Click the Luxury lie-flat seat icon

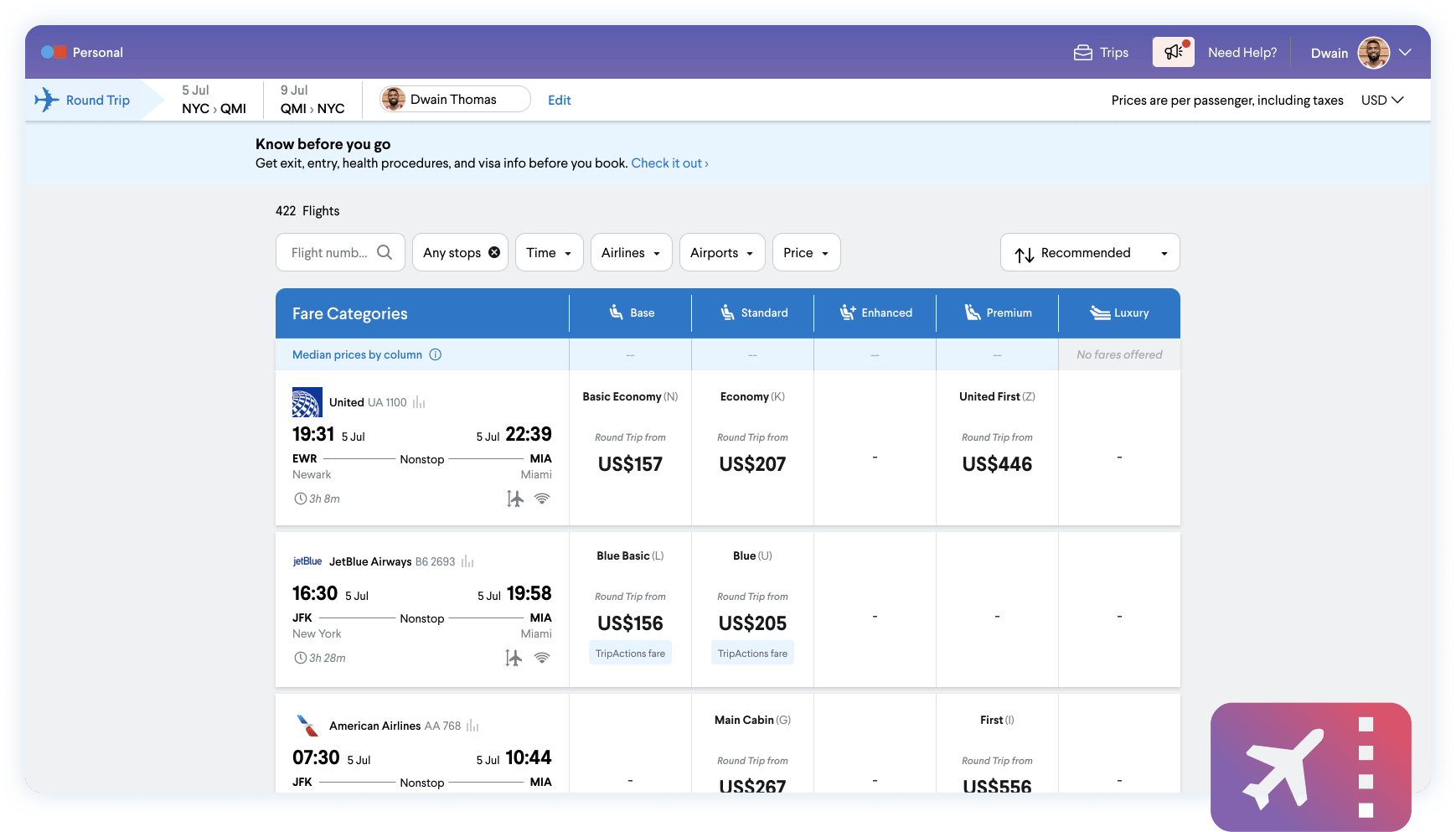(1099, 313)
